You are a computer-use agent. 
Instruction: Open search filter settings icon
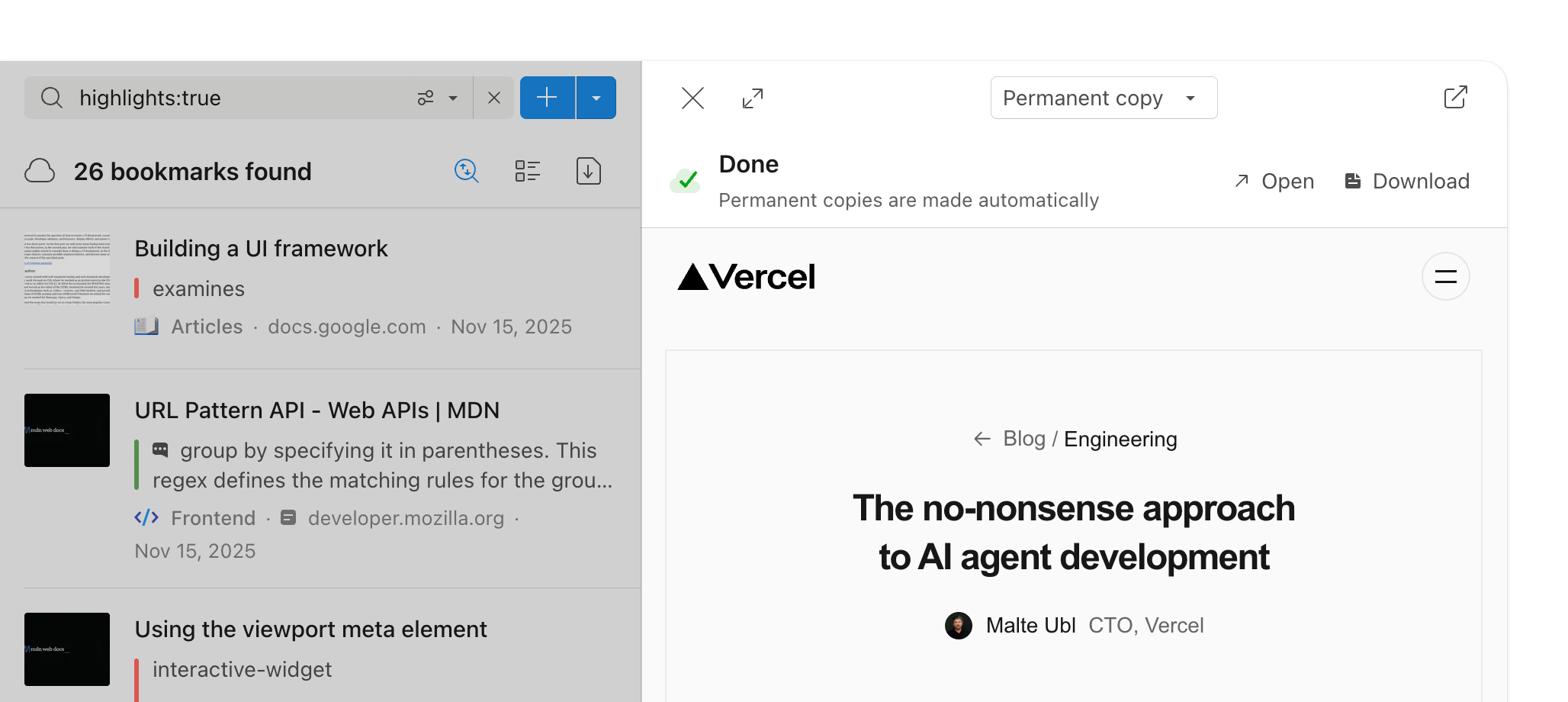(426, 98)
